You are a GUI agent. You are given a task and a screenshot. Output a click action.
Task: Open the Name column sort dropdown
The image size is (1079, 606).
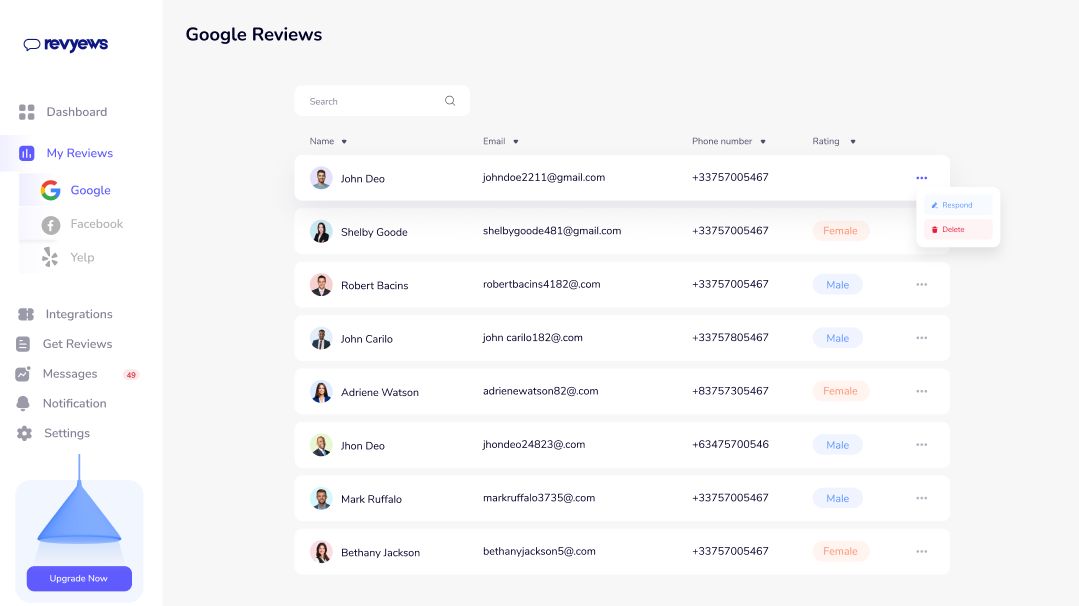pyautogui.click(x=344, y=141)
